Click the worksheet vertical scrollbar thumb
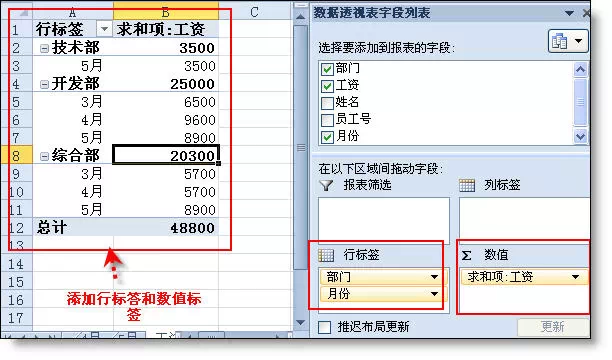612x360 pixels. pos(301,147)
